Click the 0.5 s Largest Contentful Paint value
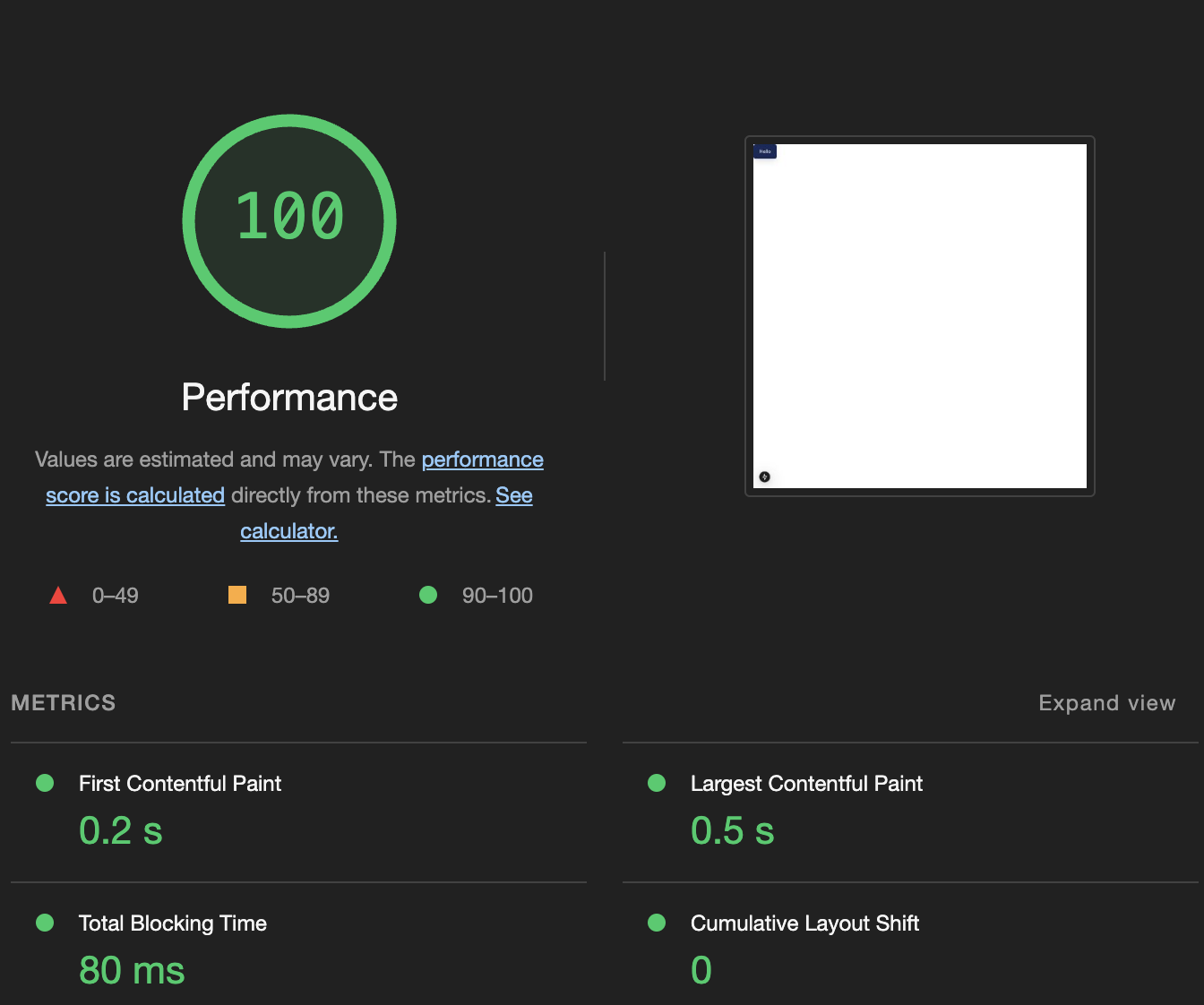Screen dimensions: 1204x1005 pyautogui.click(x=732, y=830)
